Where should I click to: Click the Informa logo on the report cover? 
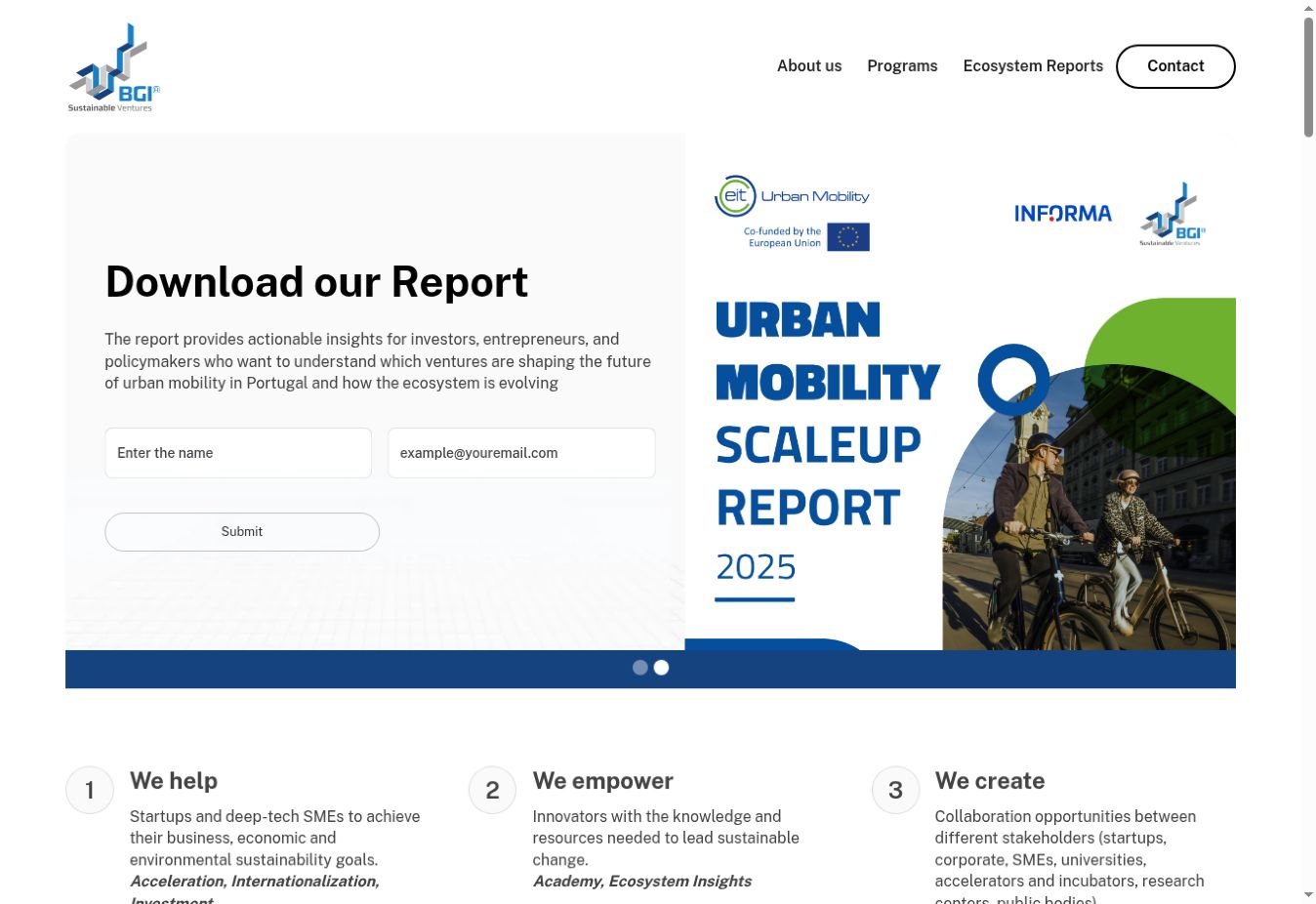1063,213
